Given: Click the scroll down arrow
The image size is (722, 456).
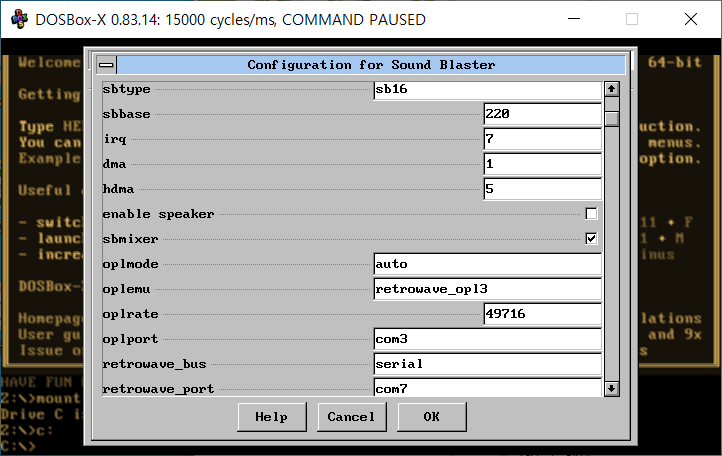Looking at the screenshot, I should click(611, 389).
